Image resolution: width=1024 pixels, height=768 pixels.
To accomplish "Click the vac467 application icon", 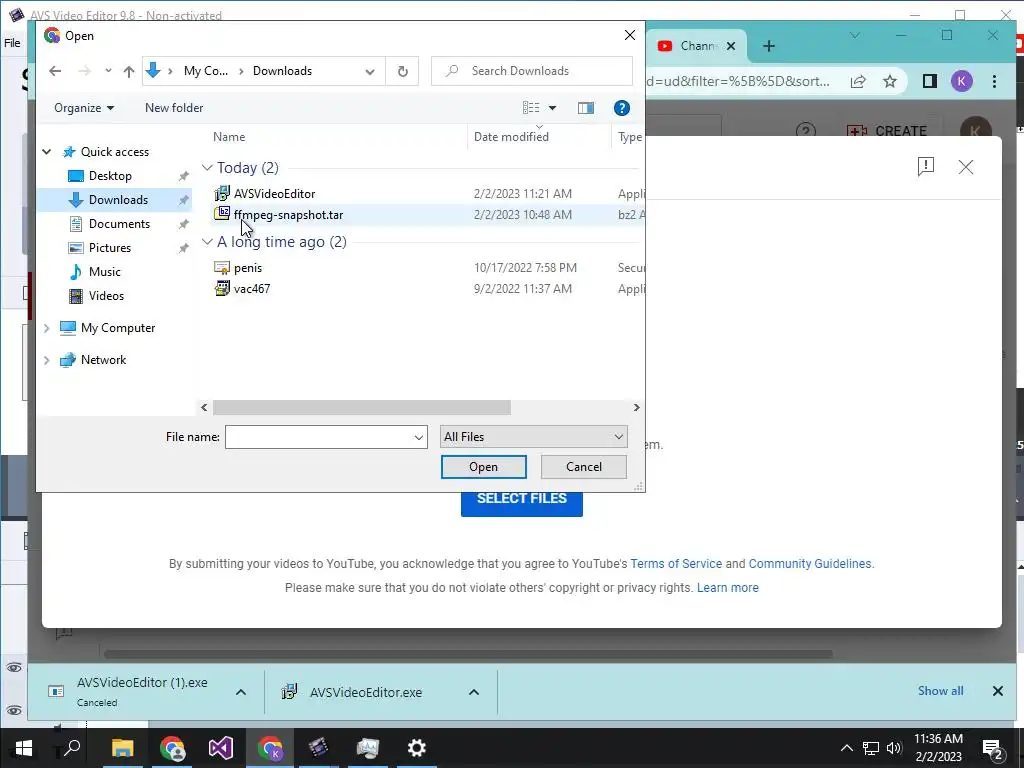I will (x=222, y=288).
